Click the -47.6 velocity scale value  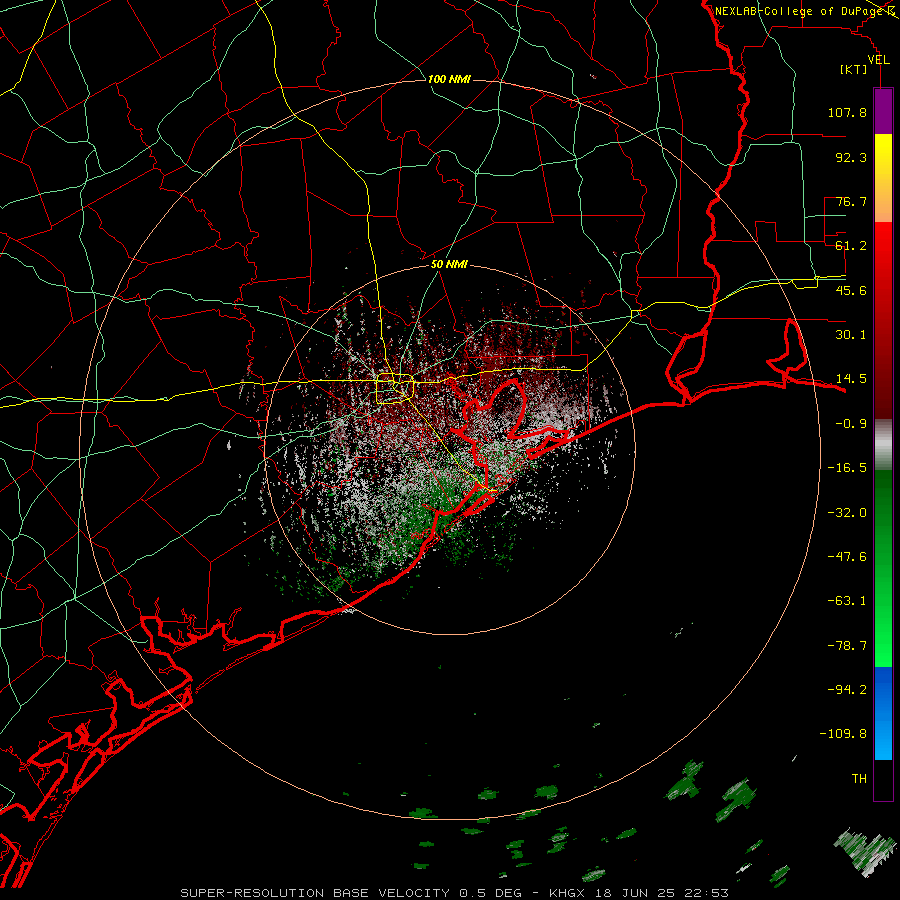[x=847, y=557]
